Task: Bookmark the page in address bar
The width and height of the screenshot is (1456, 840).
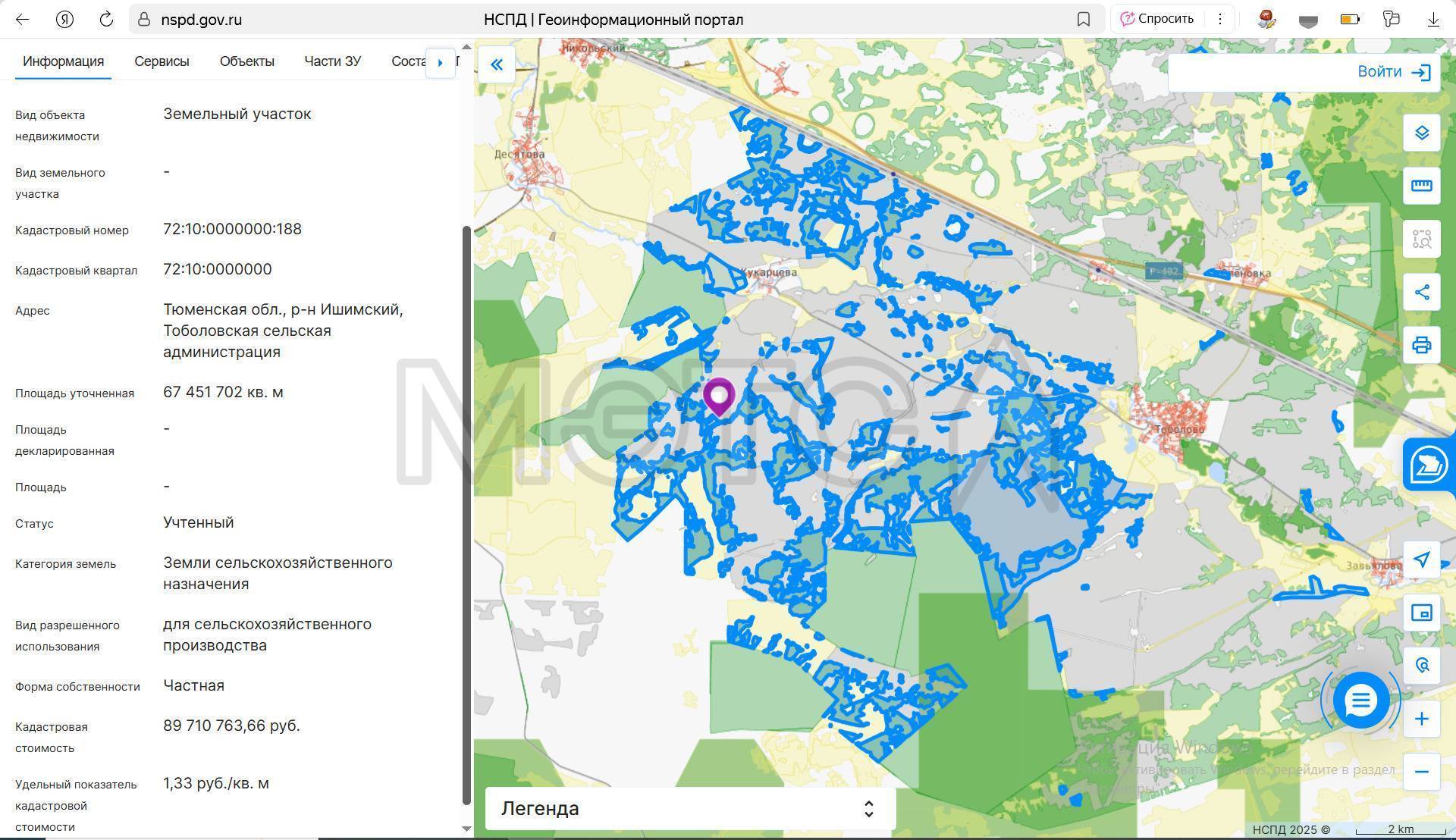Action: tap(1083, 20)
